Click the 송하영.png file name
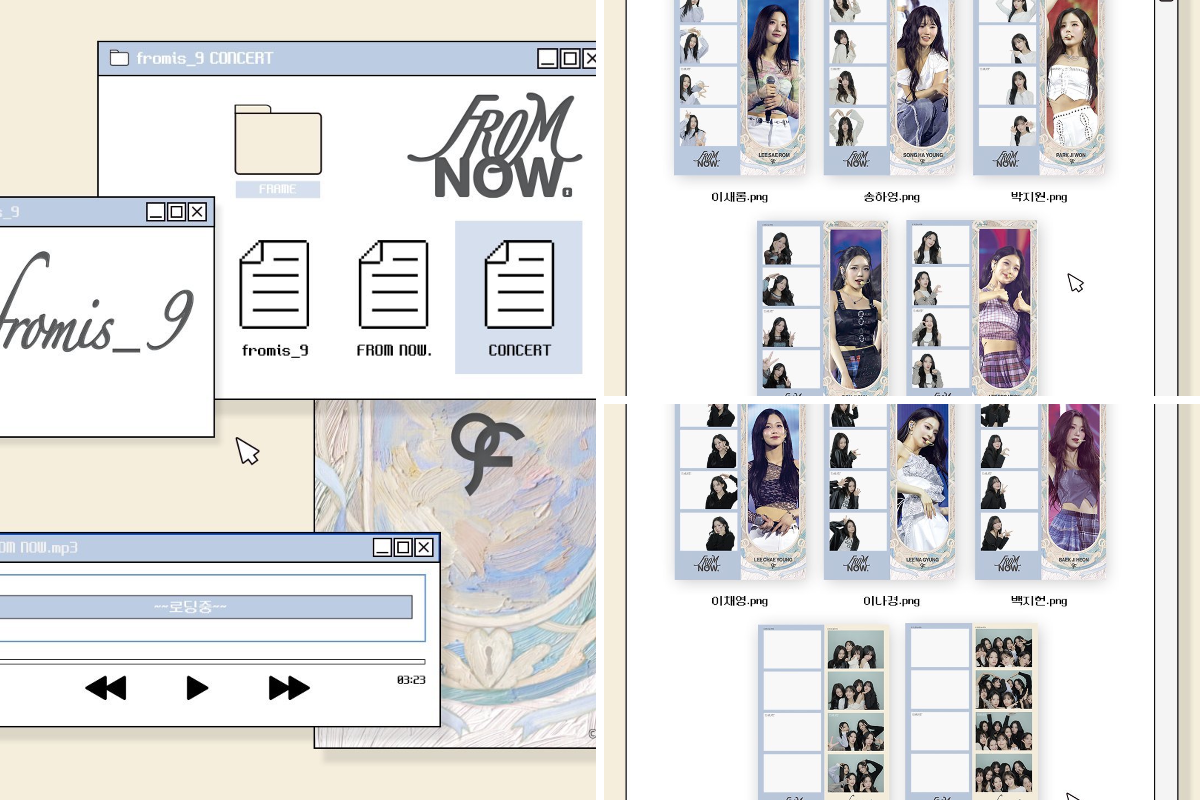Screen dimensions: 1200x800 (x=891, y=197)
